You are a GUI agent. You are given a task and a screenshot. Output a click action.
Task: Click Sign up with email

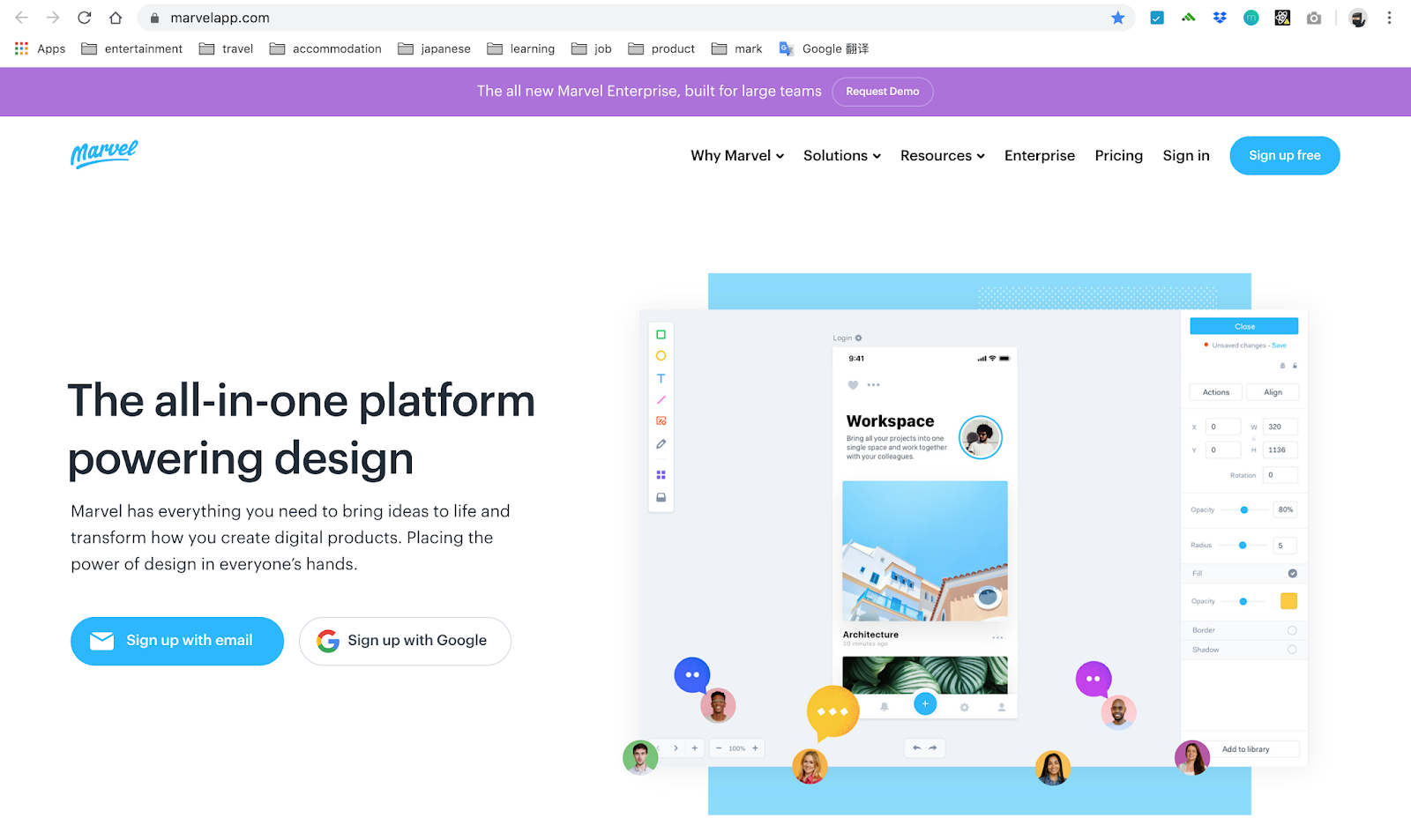point(177,641)
